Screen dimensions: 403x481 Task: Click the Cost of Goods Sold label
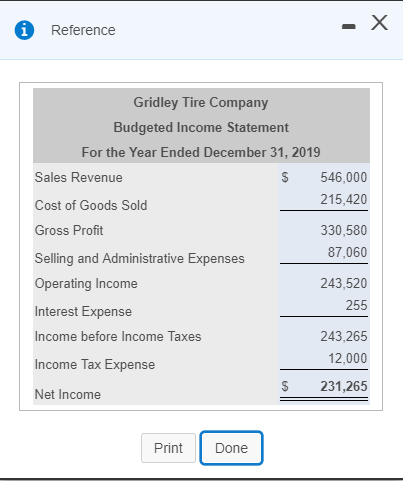[91, 205]
